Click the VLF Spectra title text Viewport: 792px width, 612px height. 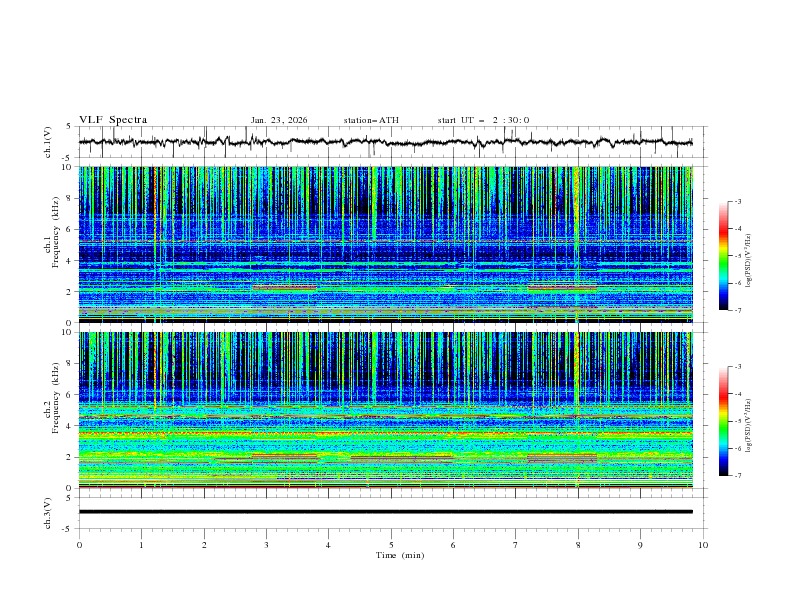coord(113,120)
